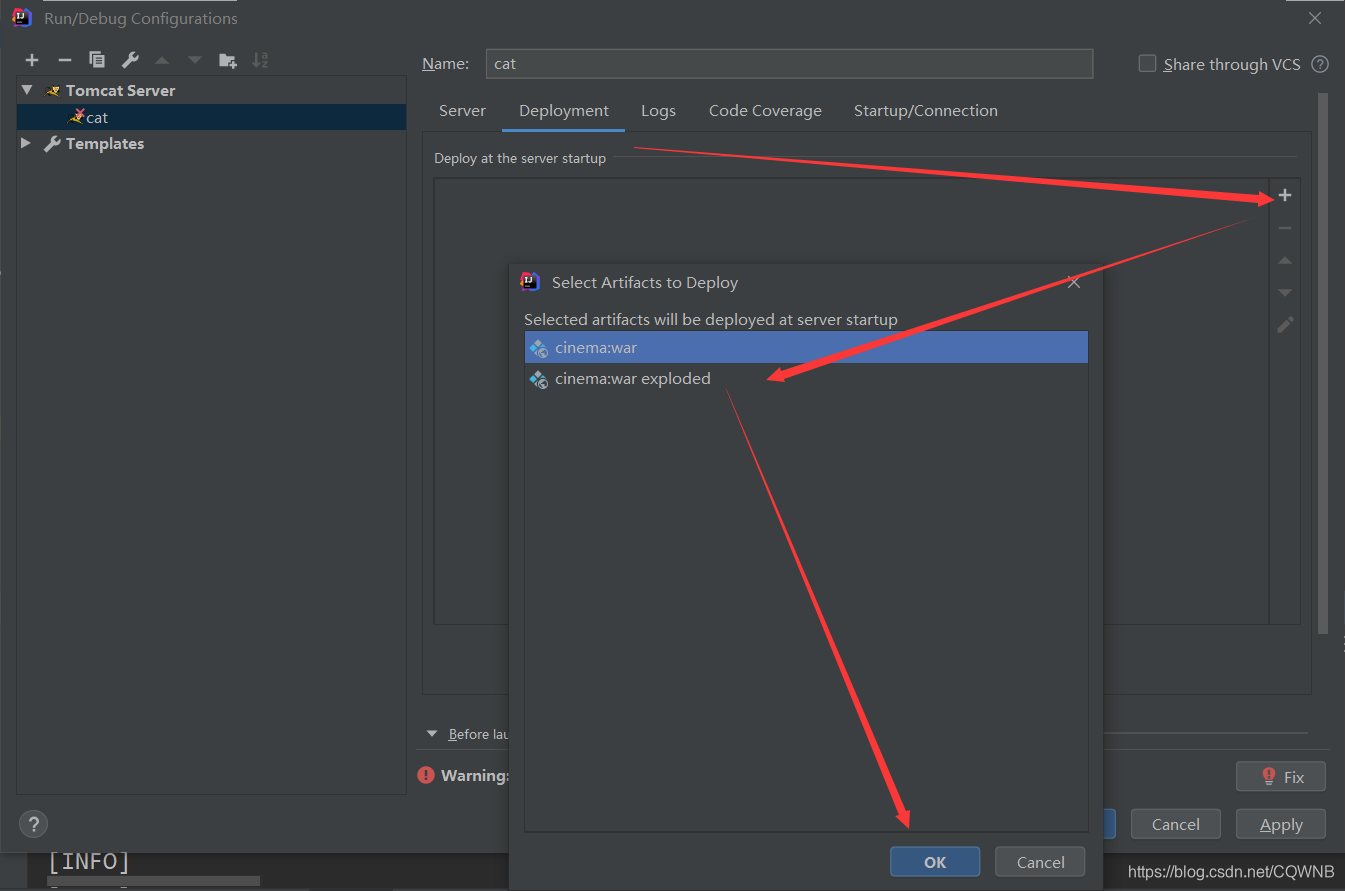This screenshot has width=1345, height=891.
Task: Click the red warning icon
Action: click(426, 775)
